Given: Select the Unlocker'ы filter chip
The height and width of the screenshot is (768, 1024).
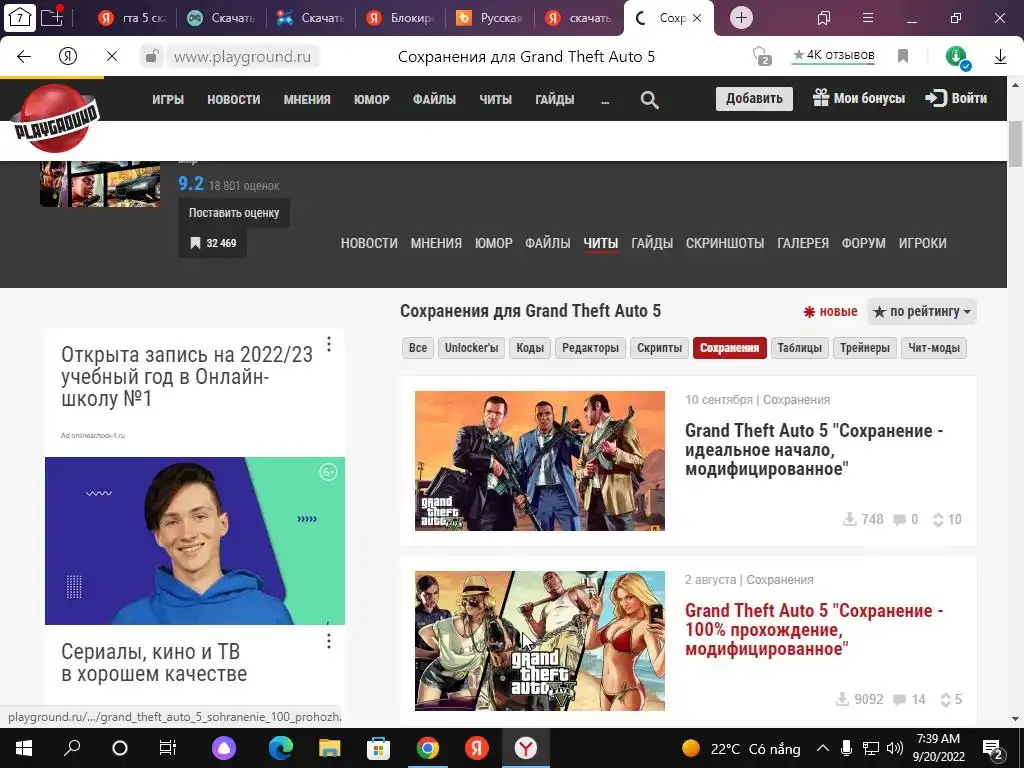Looking at the screenshot, I should pyautogui.click(x=472, y=348).
